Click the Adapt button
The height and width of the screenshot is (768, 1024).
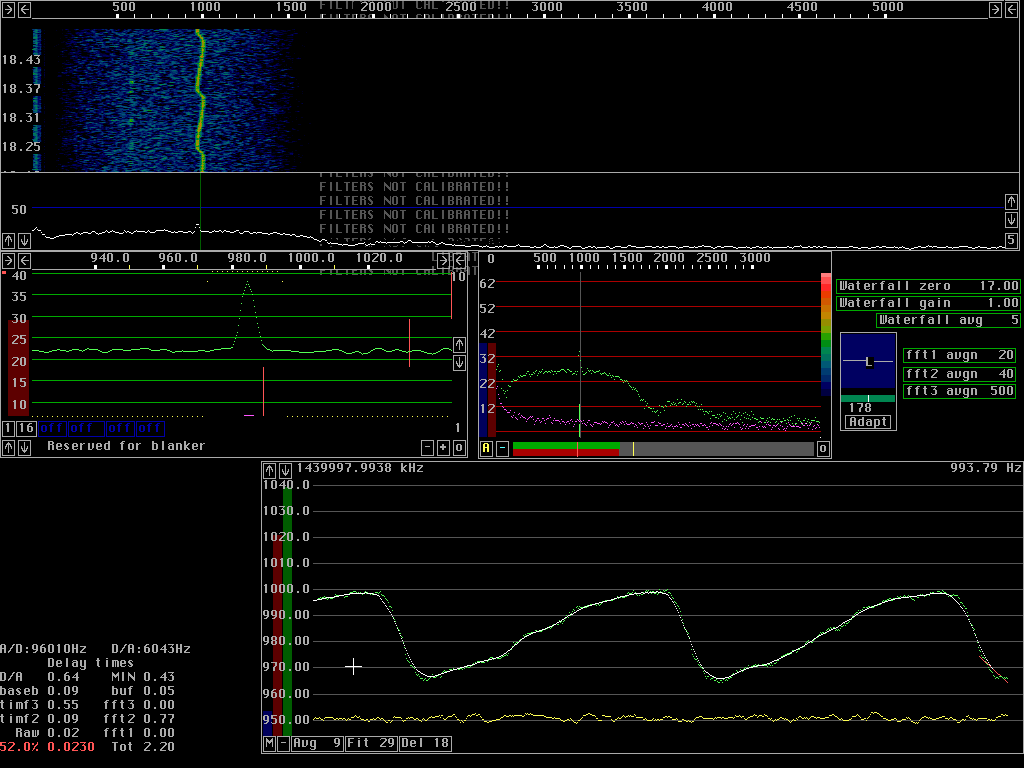pyautogui.click(x=868, y=422)
